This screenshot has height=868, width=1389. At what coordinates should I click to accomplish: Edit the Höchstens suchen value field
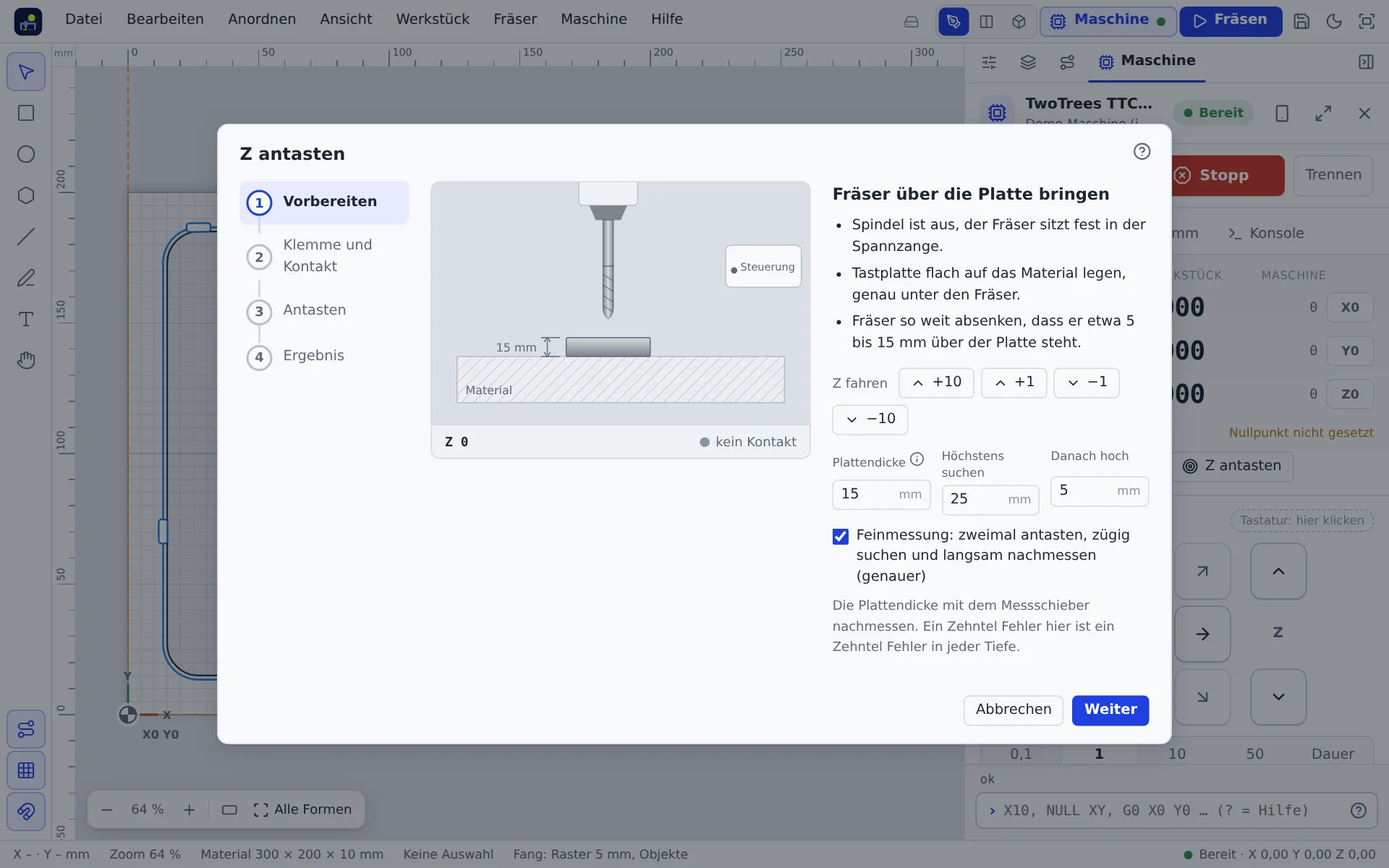pyautogui.click(x=990, y=500)
